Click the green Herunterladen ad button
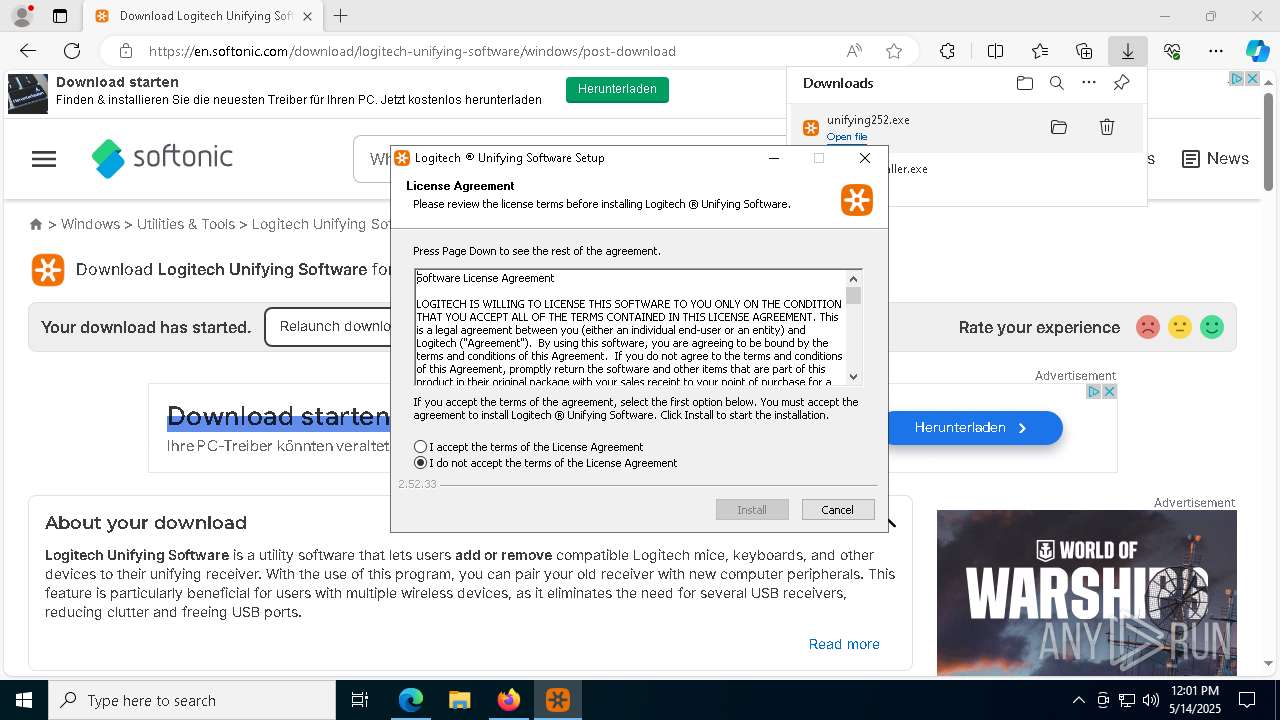 (617, 89)
